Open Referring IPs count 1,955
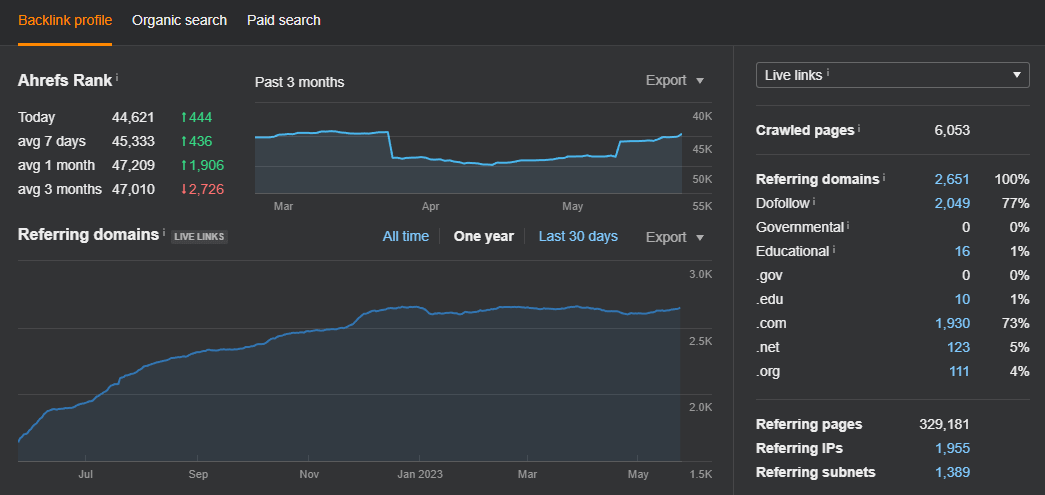1045x495 pixels. 952,448
